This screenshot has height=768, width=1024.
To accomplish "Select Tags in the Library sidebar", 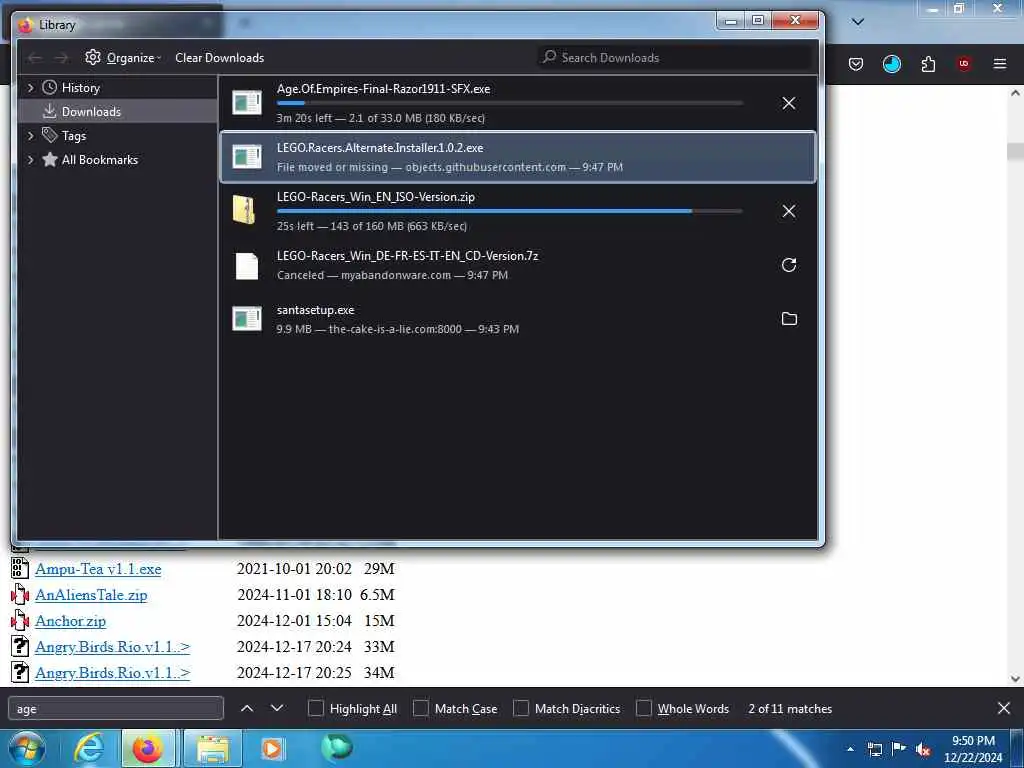I will pyautogui.click(x=118, y=135).
